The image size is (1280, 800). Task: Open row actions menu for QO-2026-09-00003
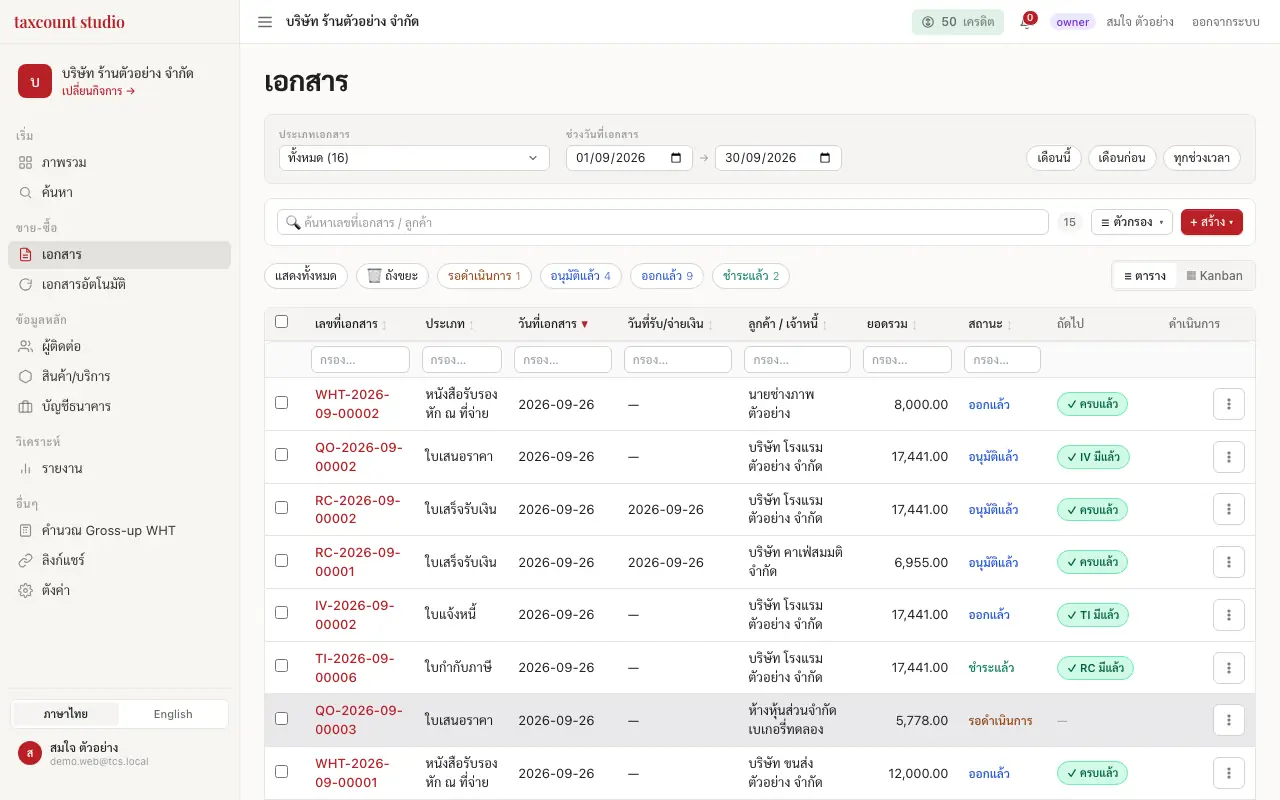[1229, 720]
